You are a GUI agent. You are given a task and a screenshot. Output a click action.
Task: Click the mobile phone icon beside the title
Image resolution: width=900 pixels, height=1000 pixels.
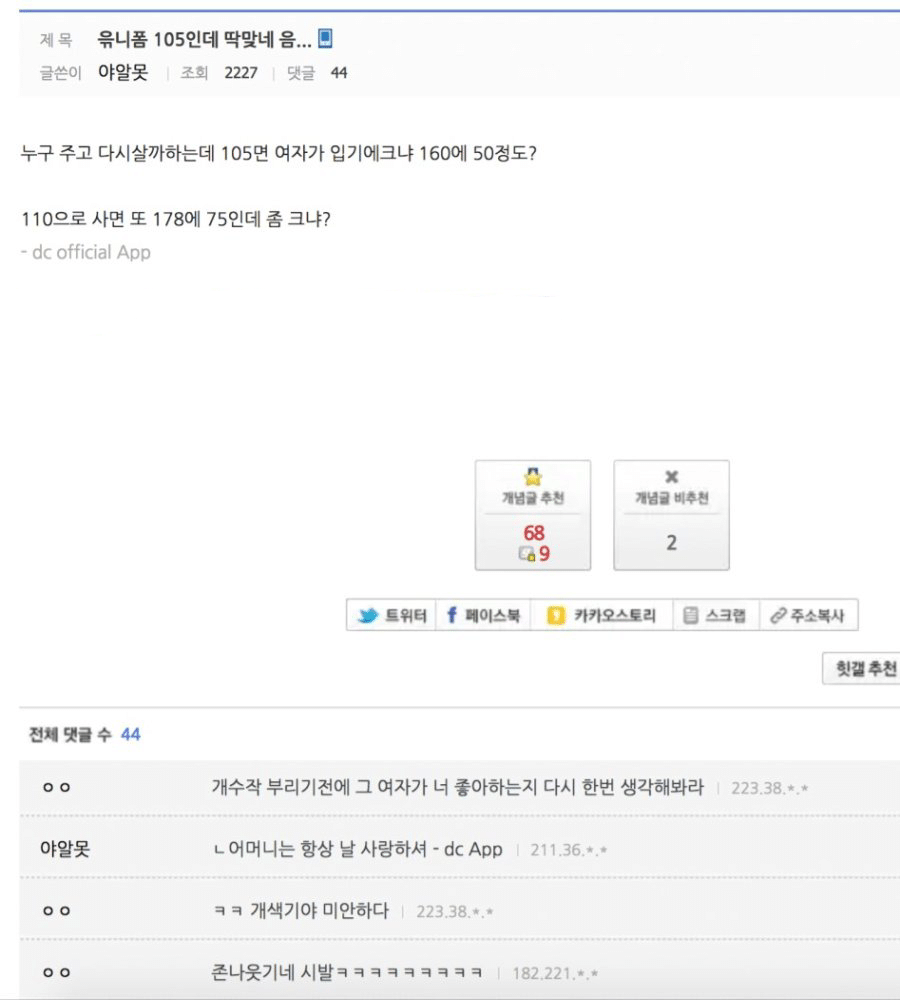tap(325, 38)
